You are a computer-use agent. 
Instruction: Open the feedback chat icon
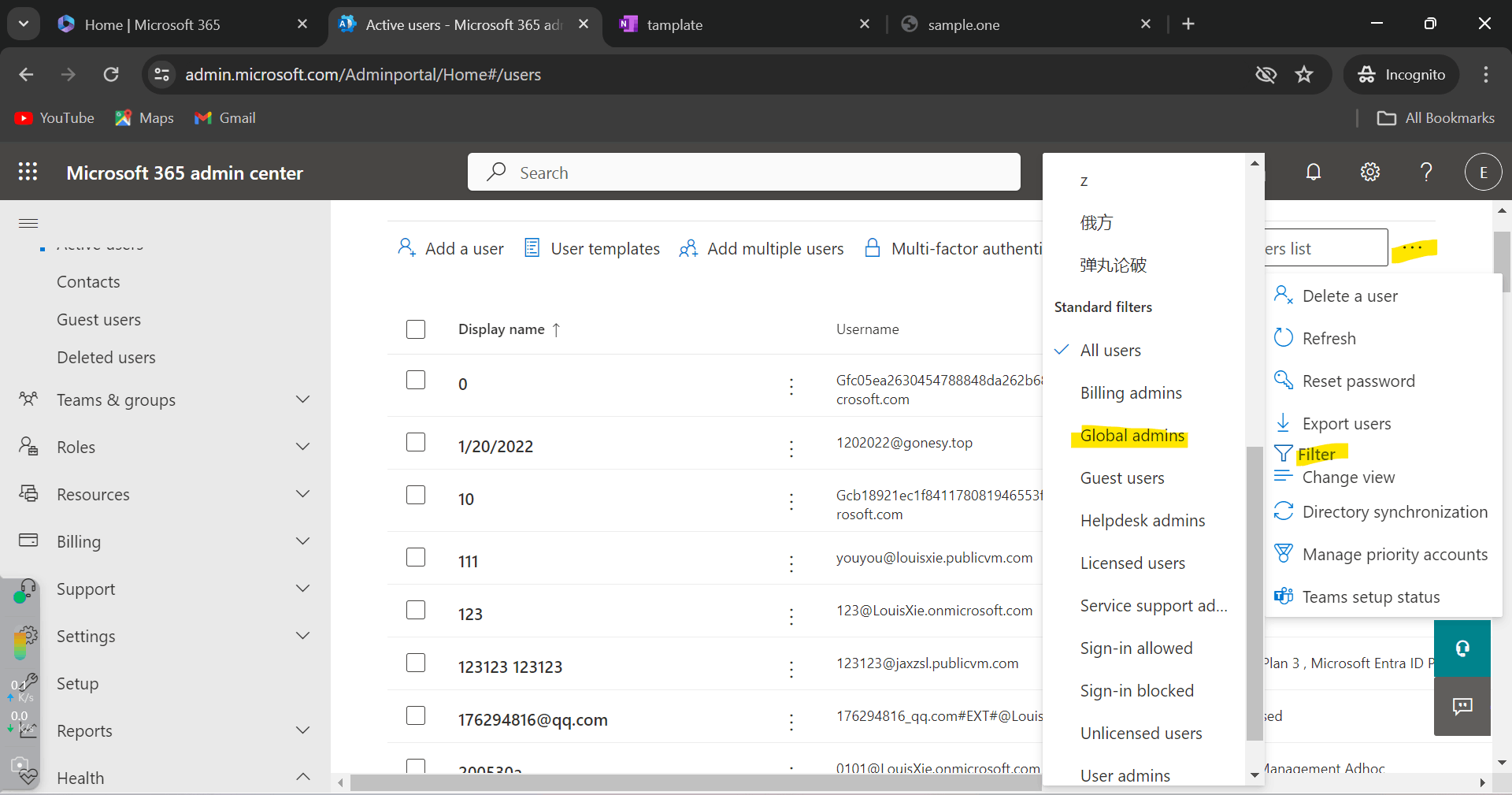(1462, 706)
